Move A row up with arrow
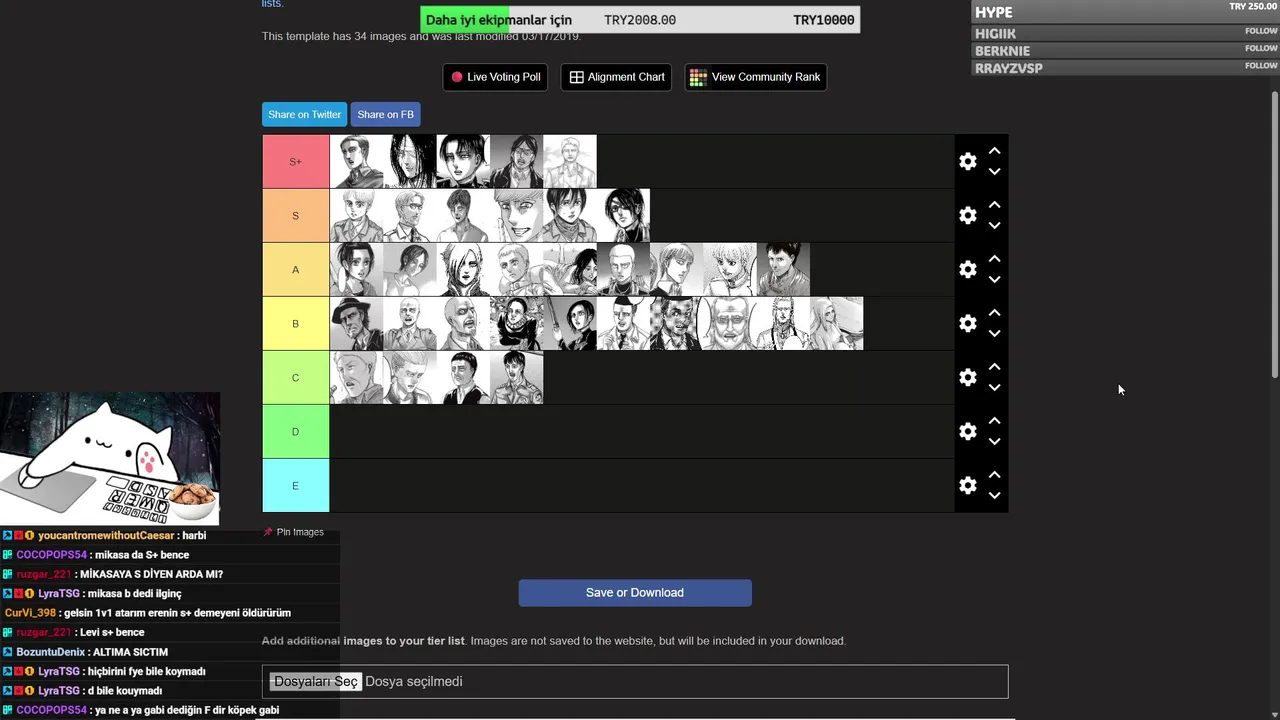This screenshot has width=1280, height=720. tap(994, 259)
